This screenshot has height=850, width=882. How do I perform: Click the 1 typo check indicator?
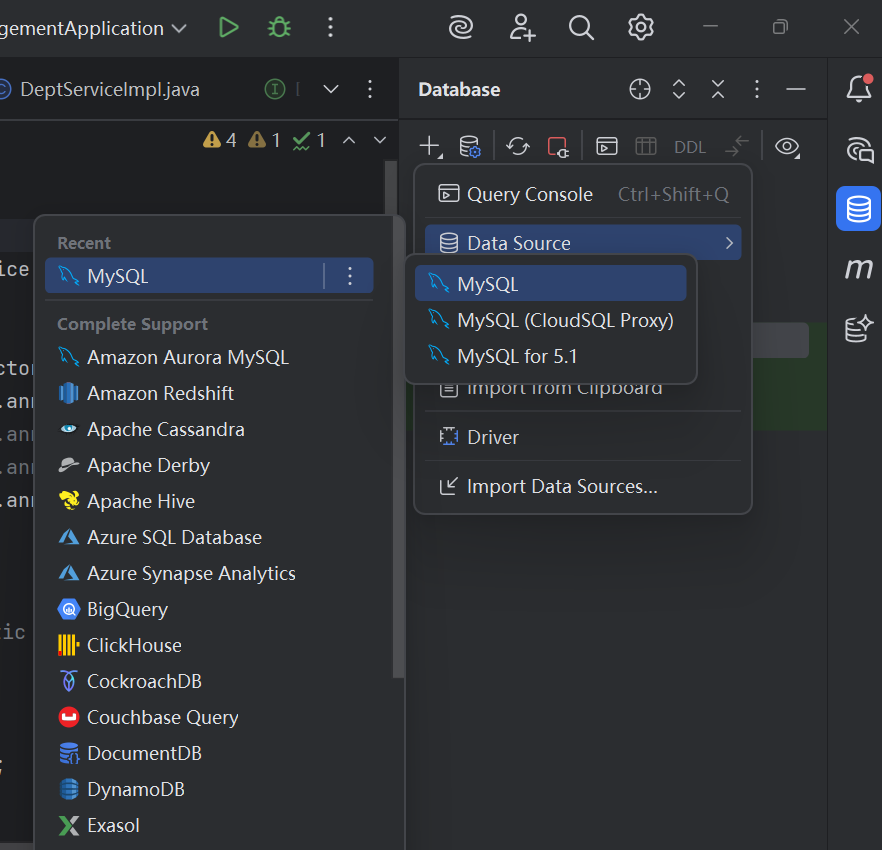[309, 140]
